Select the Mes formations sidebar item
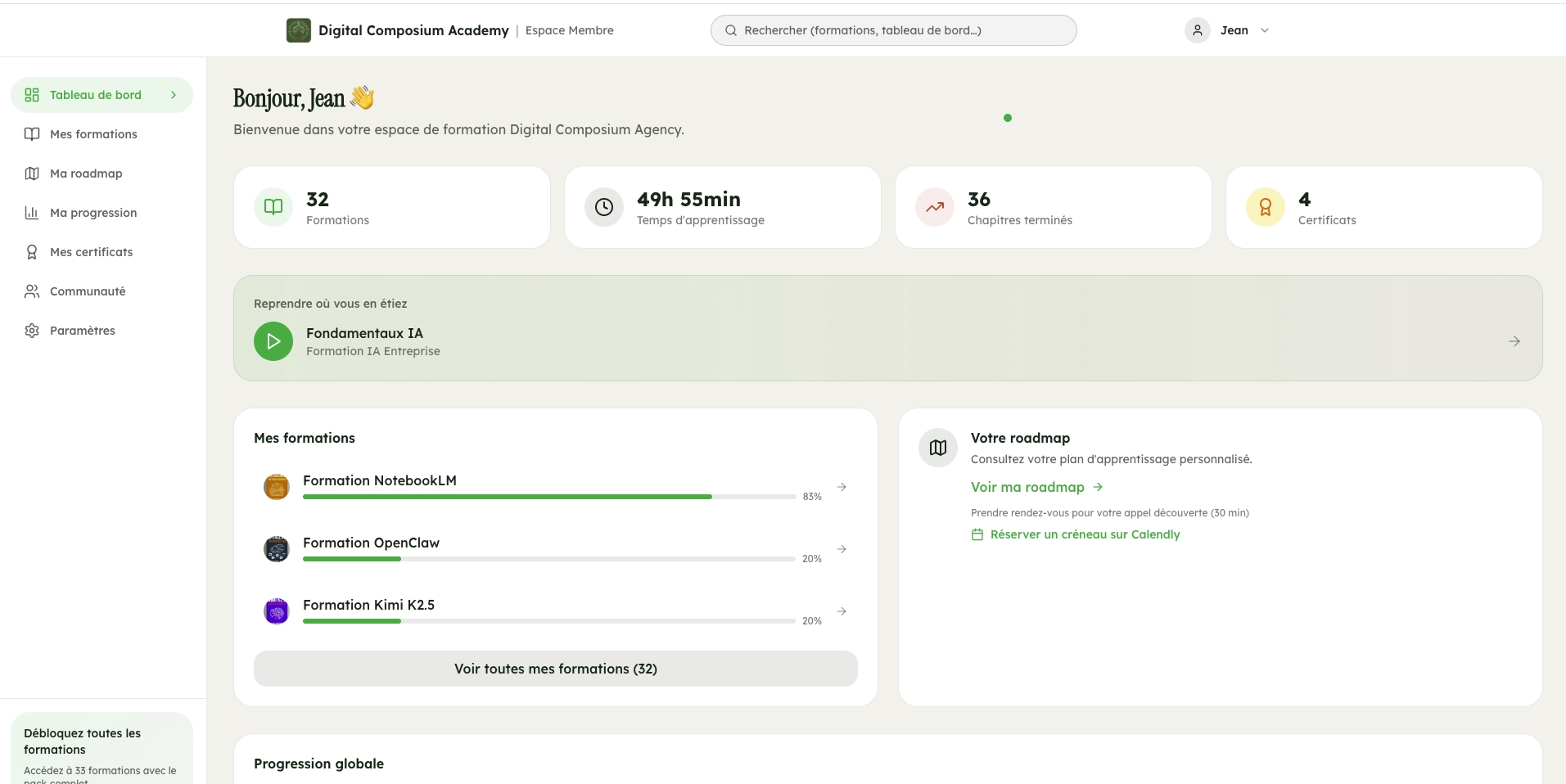 [92, 133]
